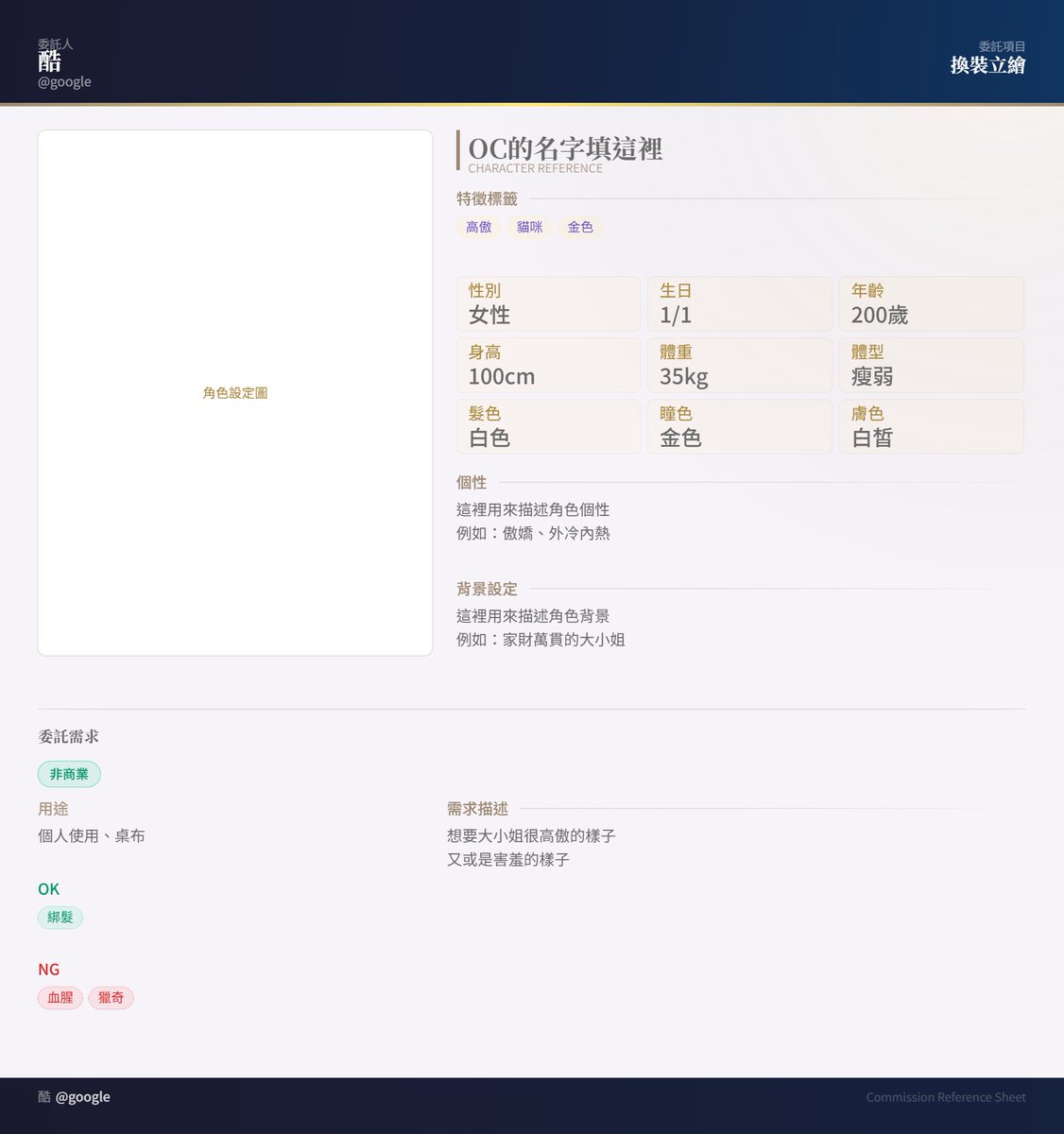The image size is (1064, 1134).
Task: Click the text 例如：傲嬌、外冷內熱
Action: click(x=533, y=534)
